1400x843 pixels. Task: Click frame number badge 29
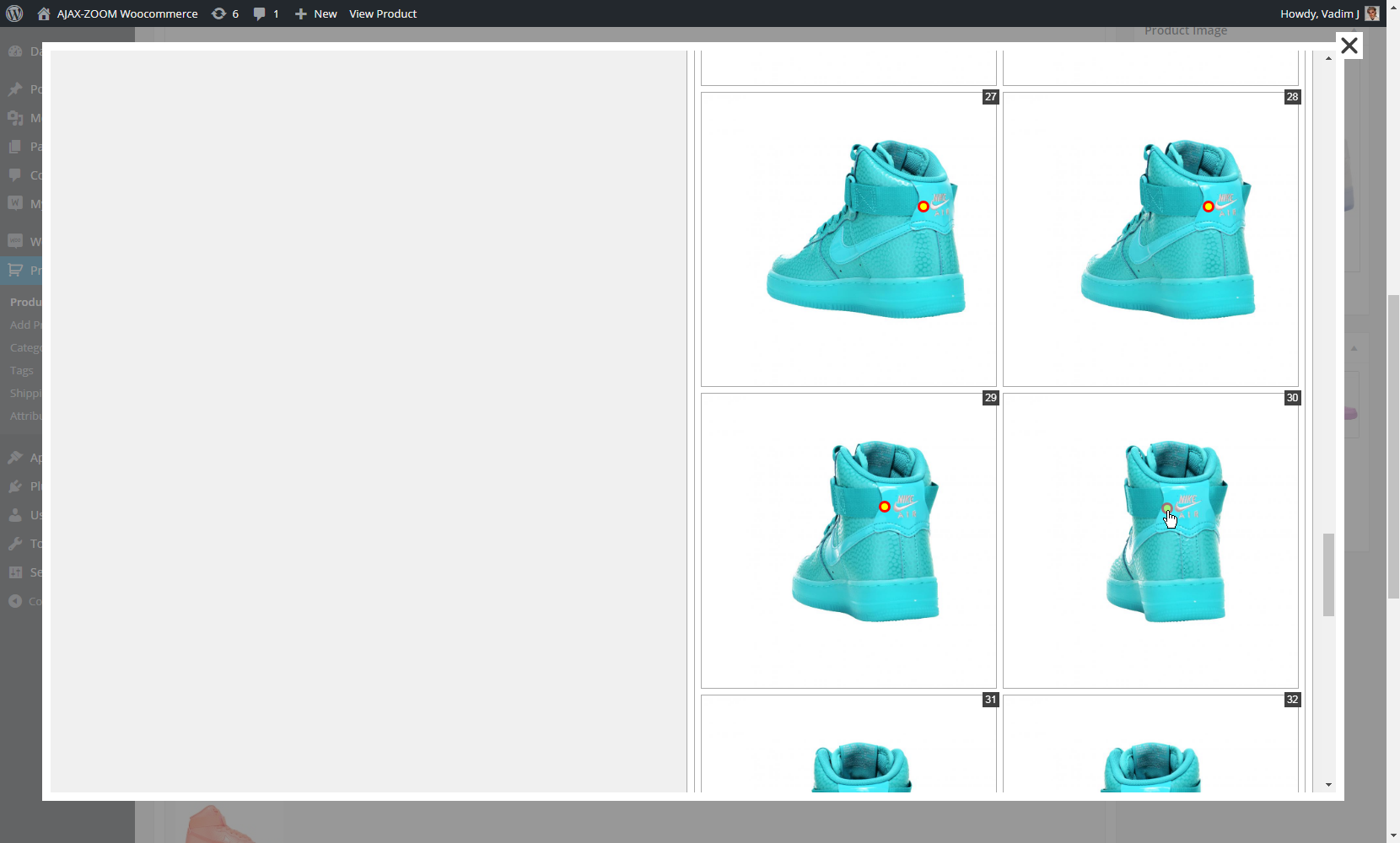click(x=991, y=398)
